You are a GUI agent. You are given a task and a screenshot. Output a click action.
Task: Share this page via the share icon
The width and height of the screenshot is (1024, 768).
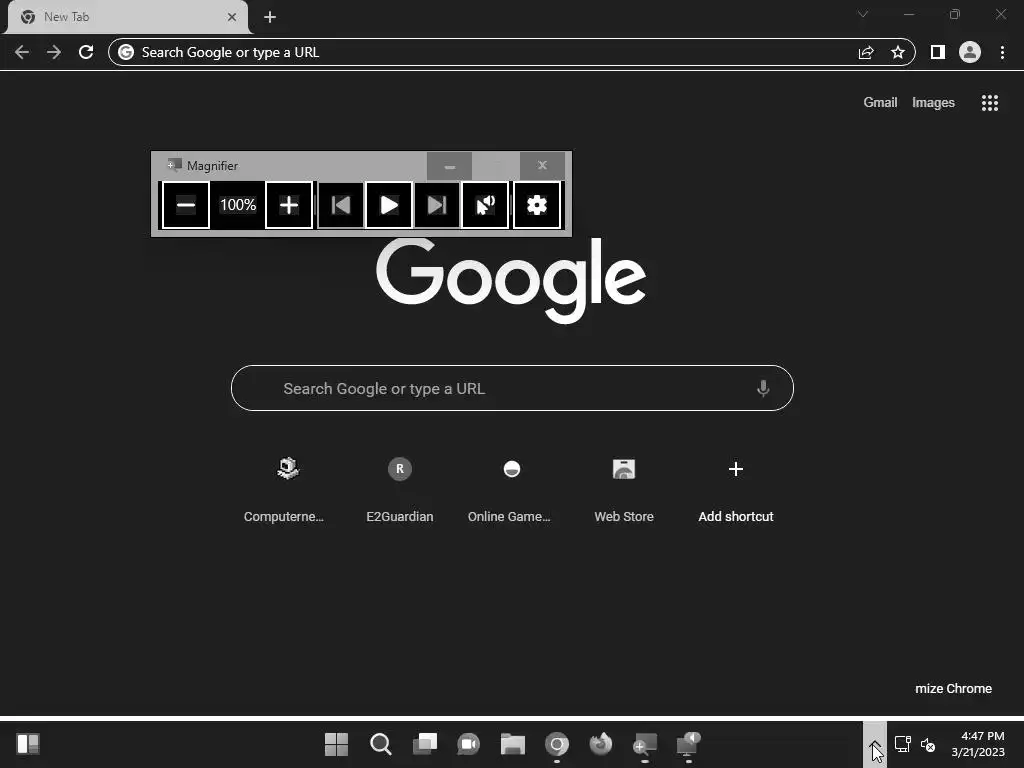click(x=866, y=52)
